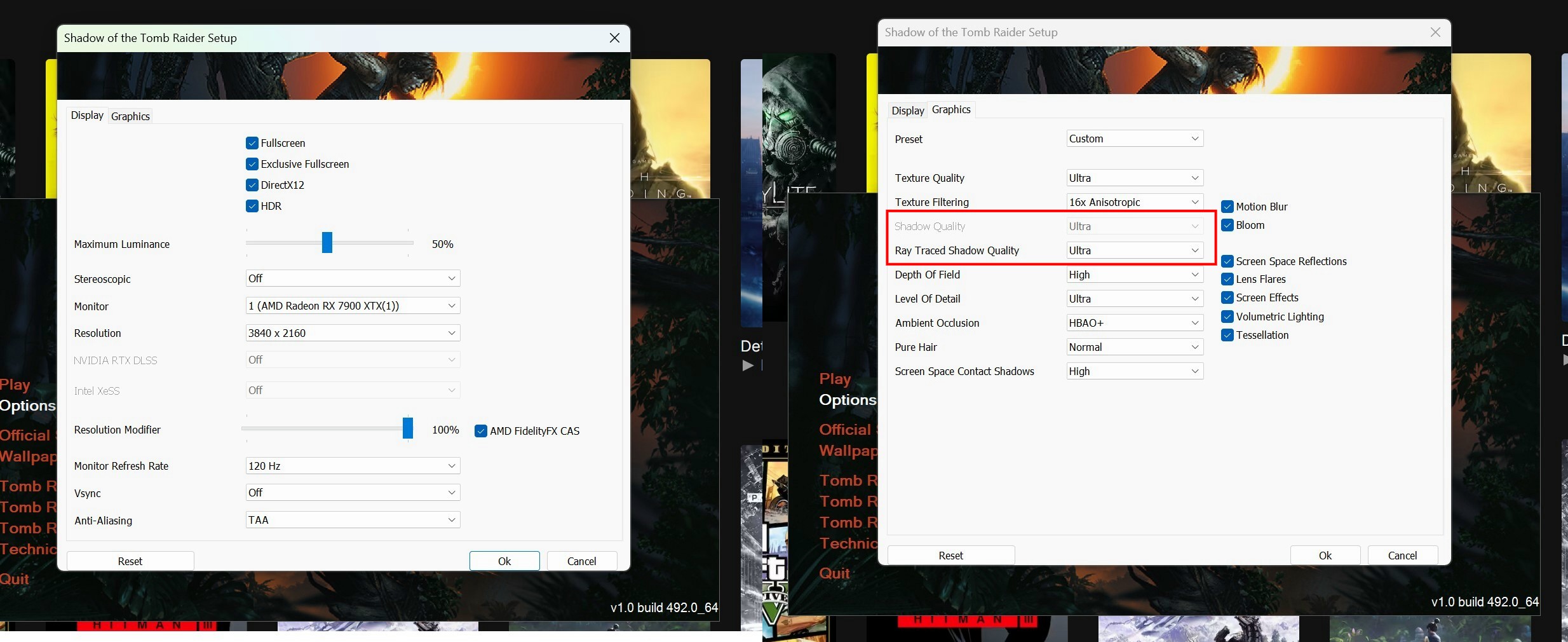The image size is (1568, 642).
Task: Click Cancel in the left Setup window
Action: click(581, 561)
